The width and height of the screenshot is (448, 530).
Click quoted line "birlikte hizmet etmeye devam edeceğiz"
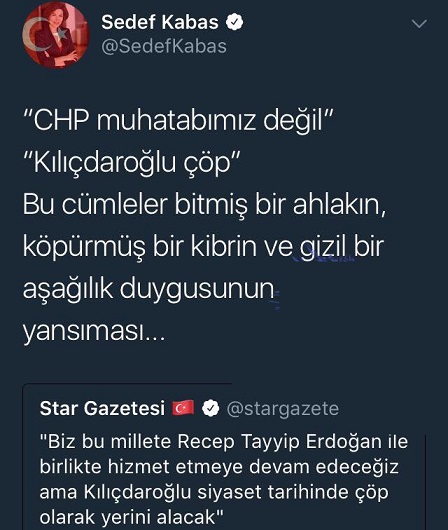[x=219, y=467]
